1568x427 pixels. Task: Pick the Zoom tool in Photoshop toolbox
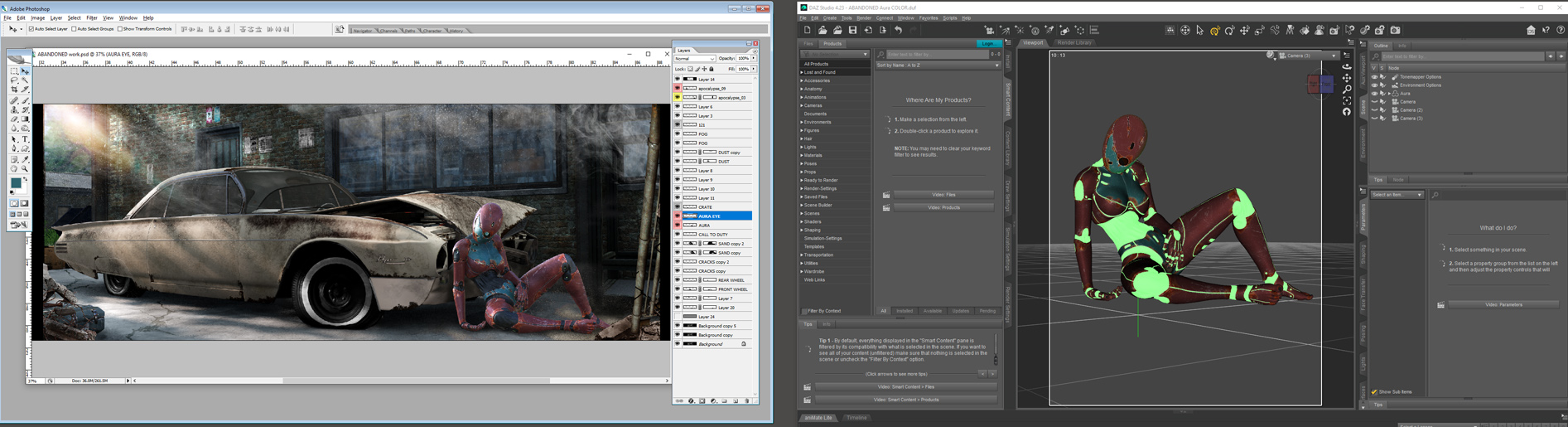[25, 169]
